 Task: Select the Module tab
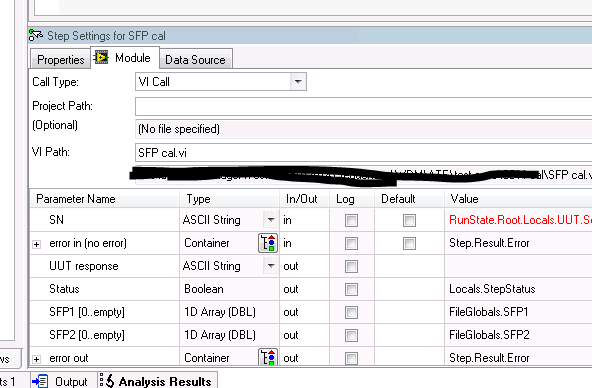click(125, 58)
